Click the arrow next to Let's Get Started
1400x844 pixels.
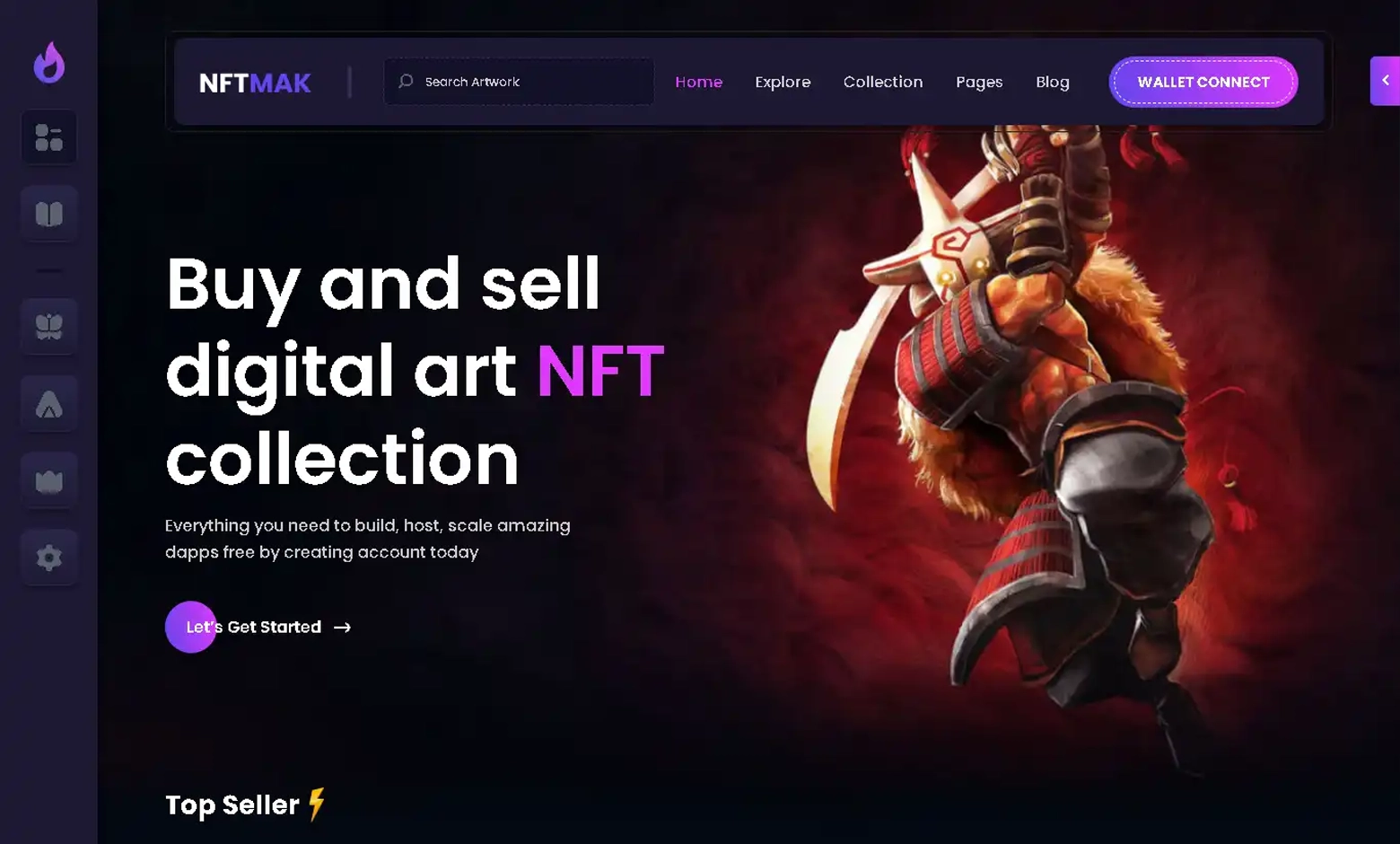tap(342, 628)
